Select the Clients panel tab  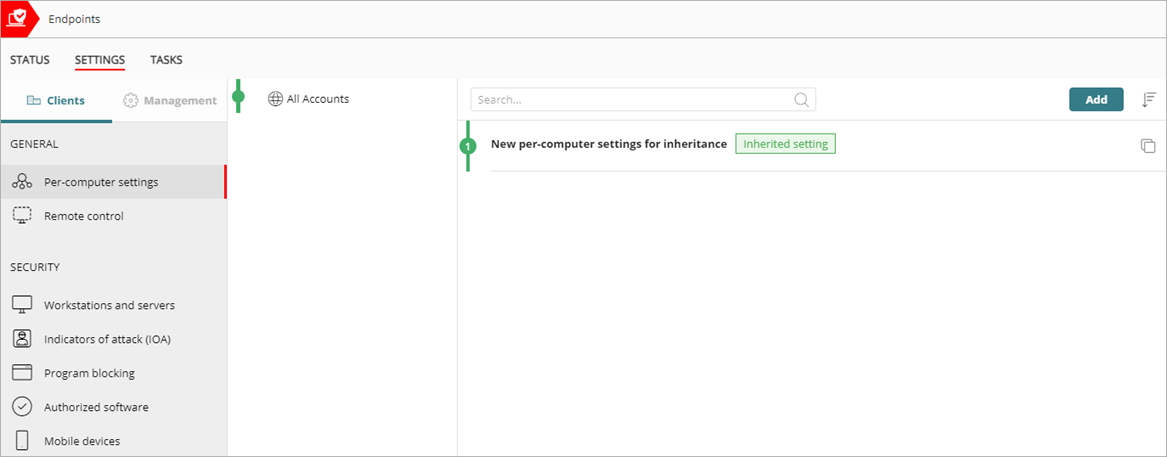coord(56,101)
